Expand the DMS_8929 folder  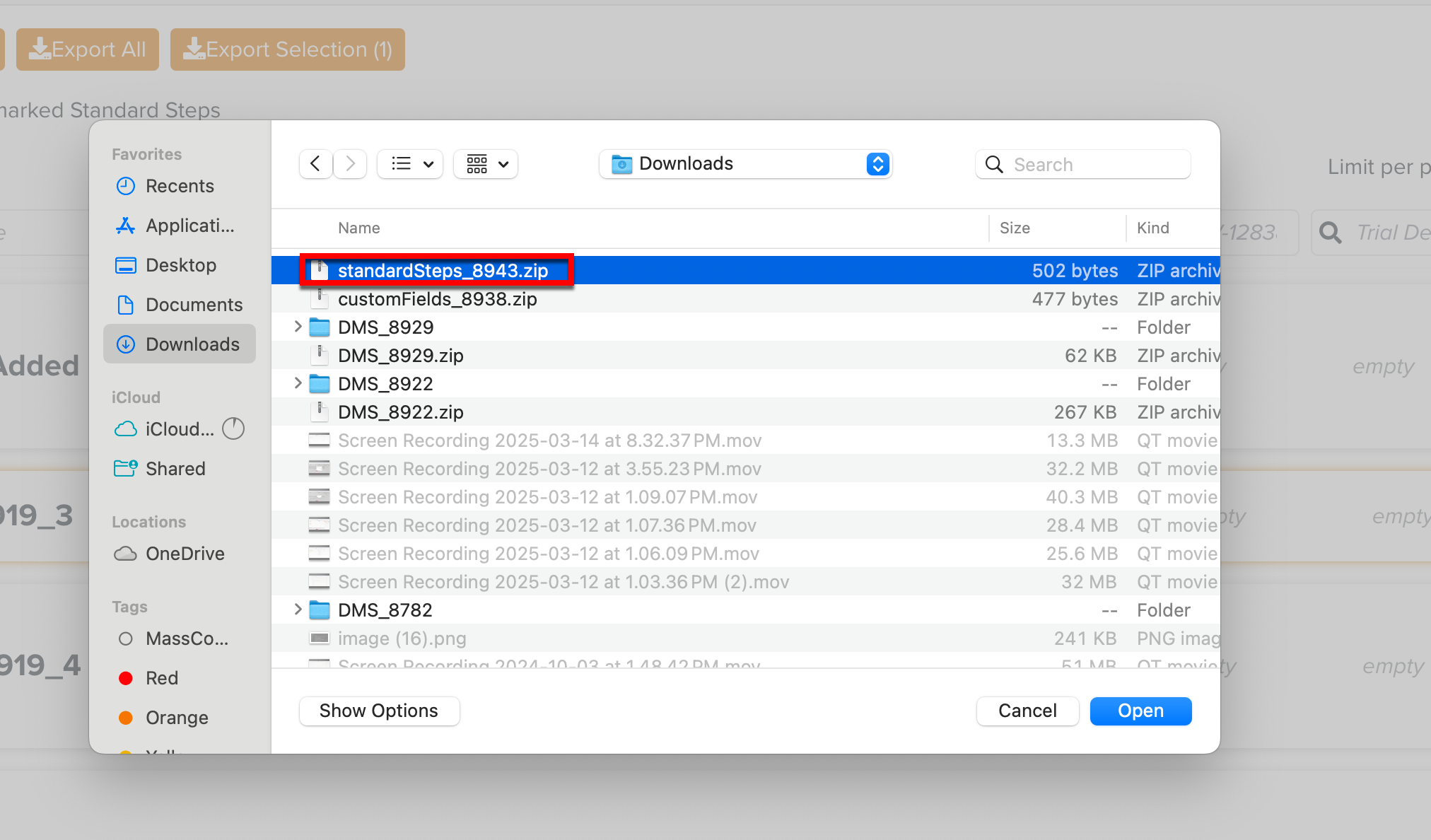coord(297,327)
